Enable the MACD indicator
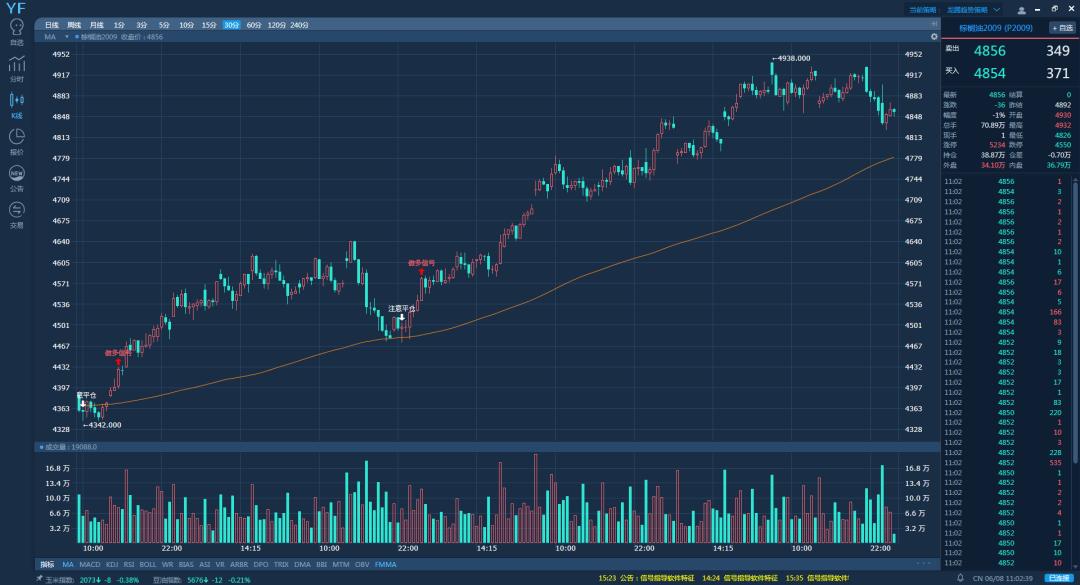Image resolution: width=1080 pixels, height=585 pixels. (90, 564)
